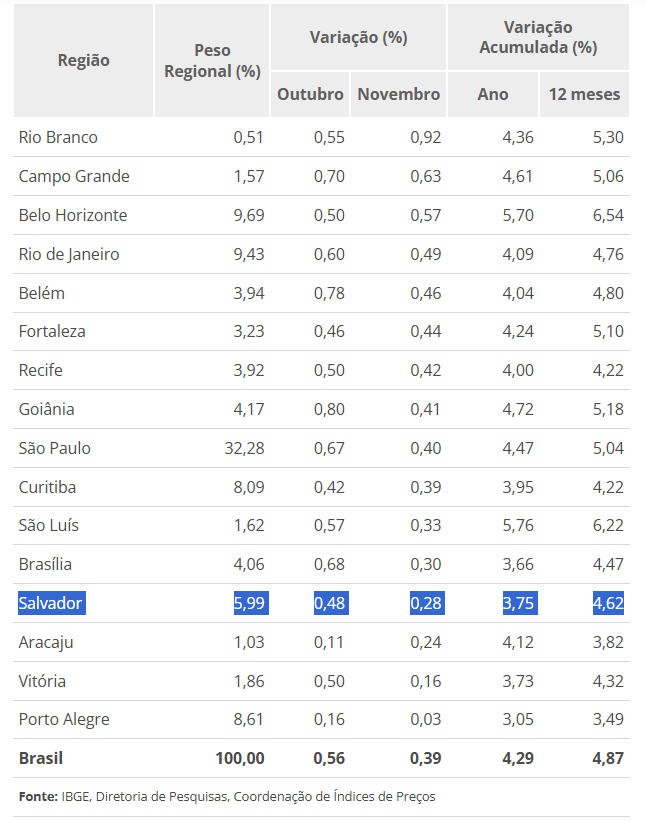Image resolution: width=645 pixels, height=821 pixels.
Task: Select the Novembro column header
Action: click(x=398, y=94)
